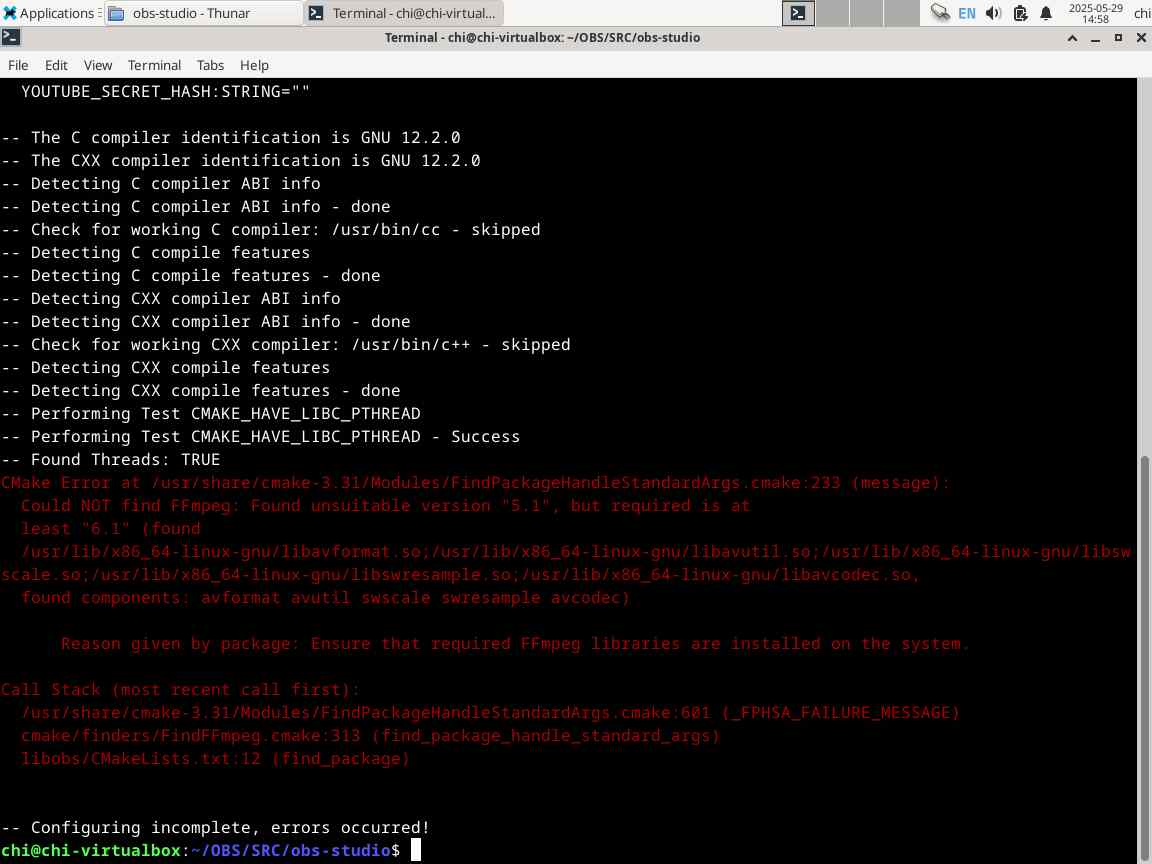
Task: Maximize the terminal window
Action: pyautogui.click(x=1118, y=37)
